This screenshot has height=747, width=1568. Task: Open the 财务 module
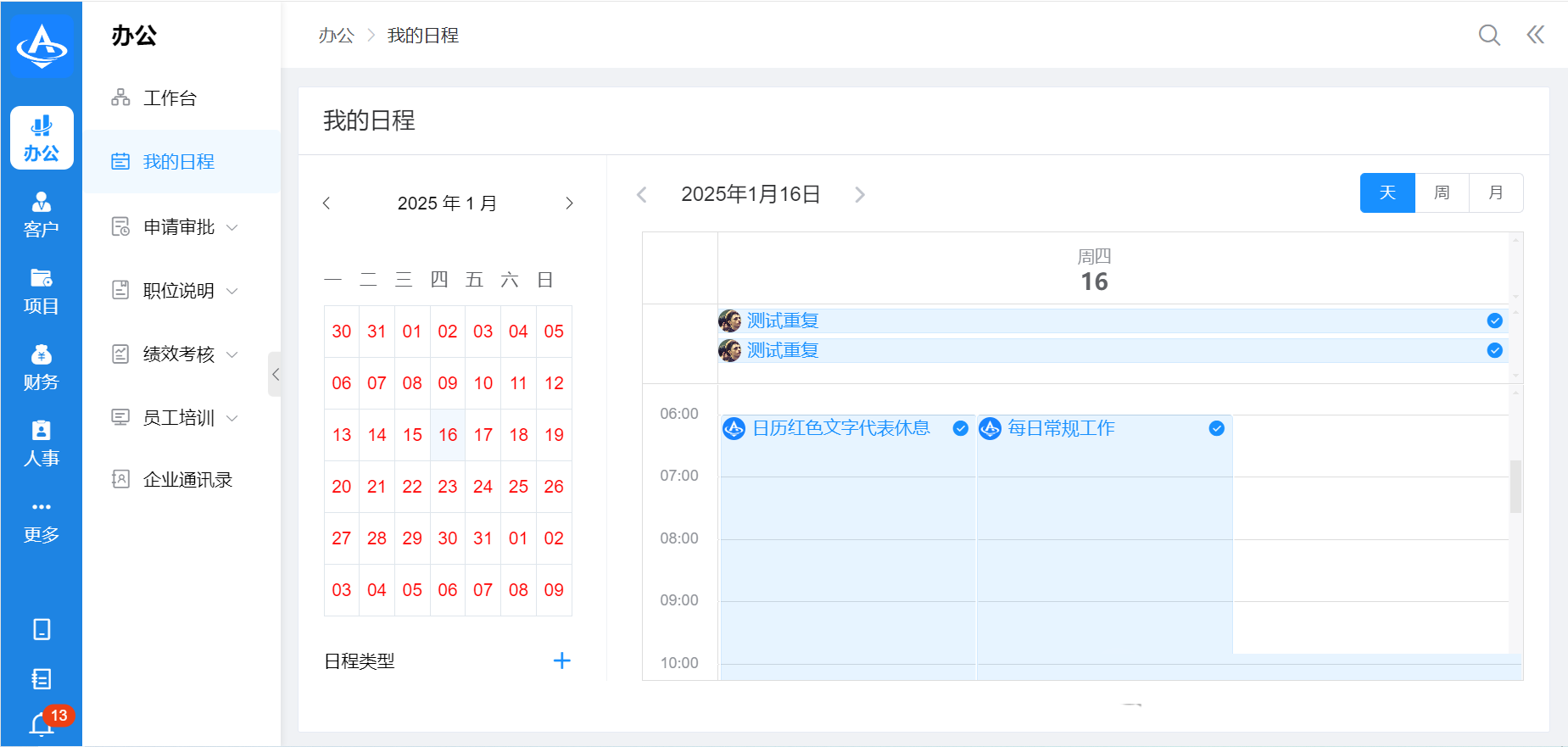pos(42,367)
